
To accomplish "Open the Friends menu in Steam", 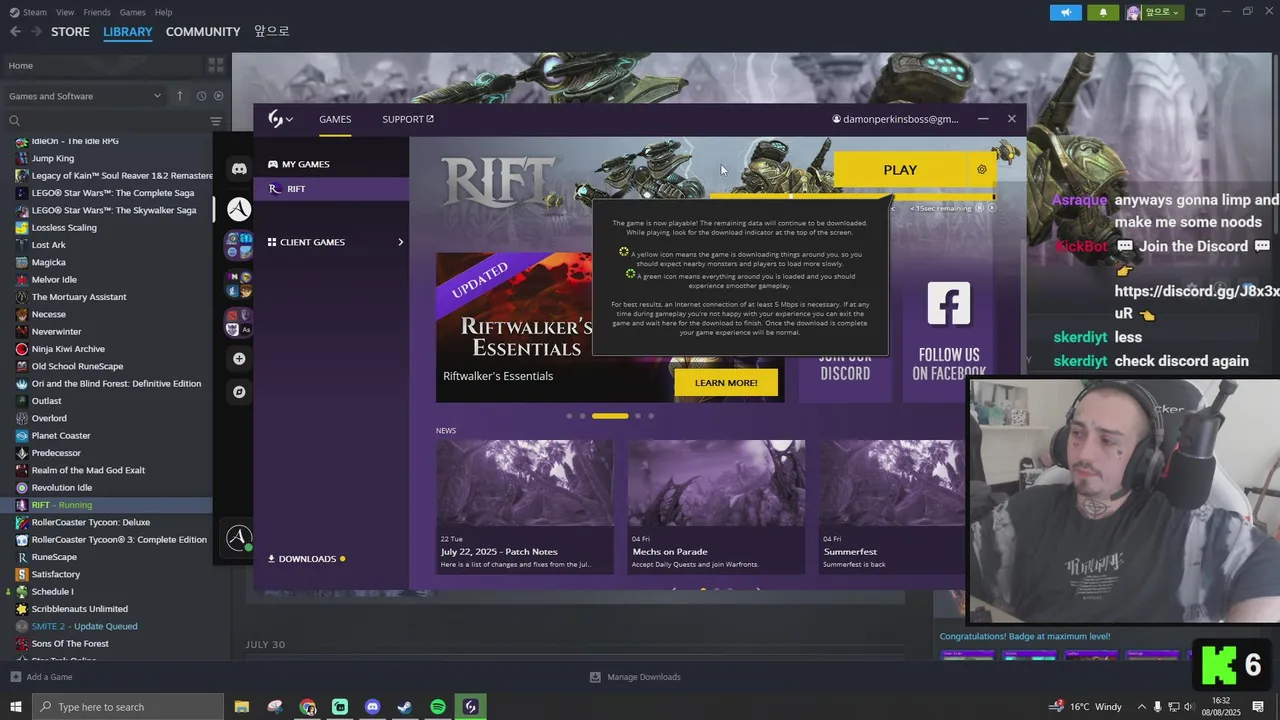I will click(x=97, y=12).
